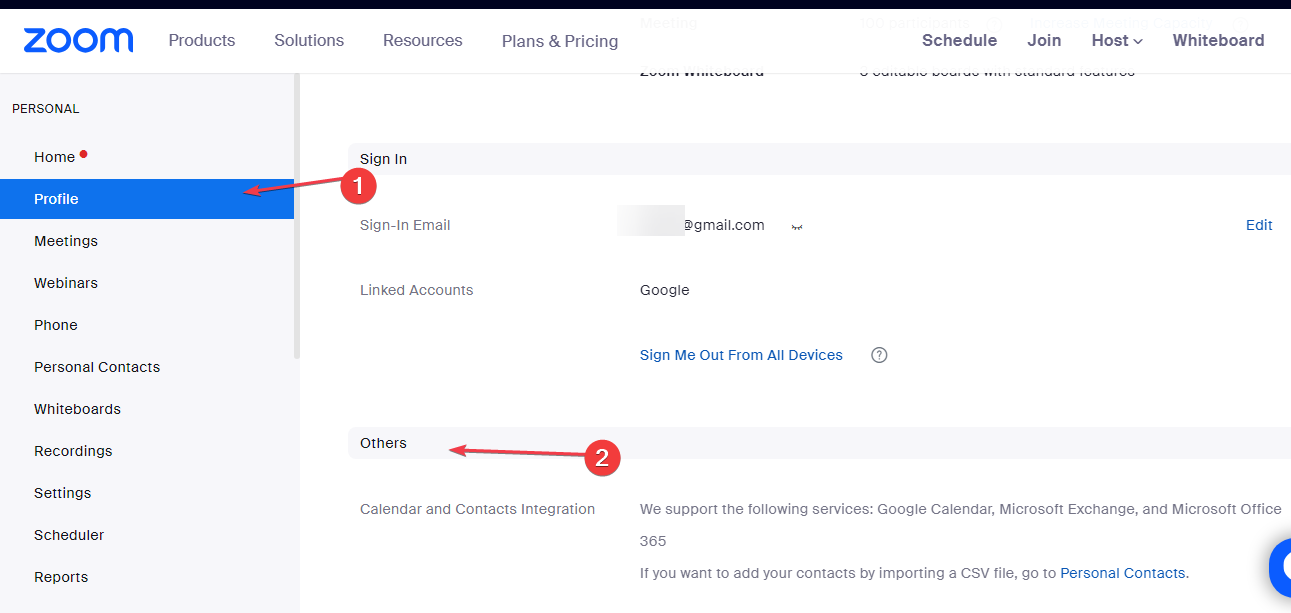This screenshot has height=613, width=1291.
Task: Click the Google linked account value
Action: point(665,290)
